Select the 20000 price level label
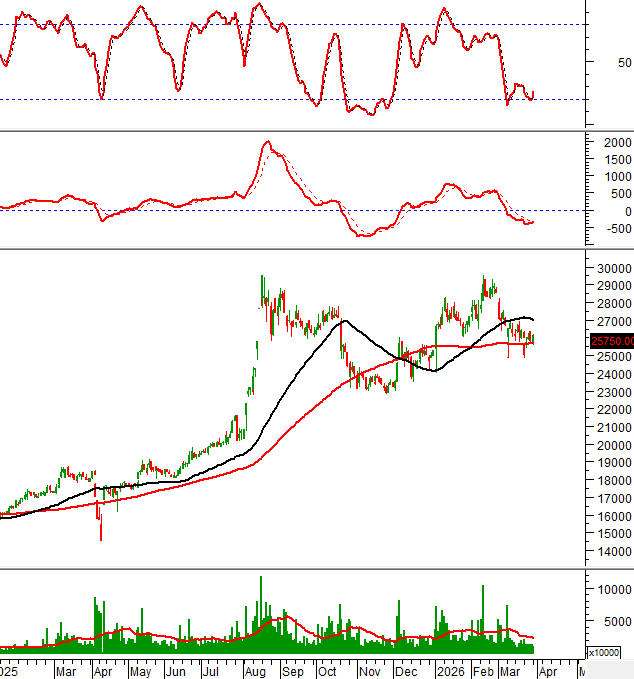Screen dimensions: 634x679 [609, 446]
